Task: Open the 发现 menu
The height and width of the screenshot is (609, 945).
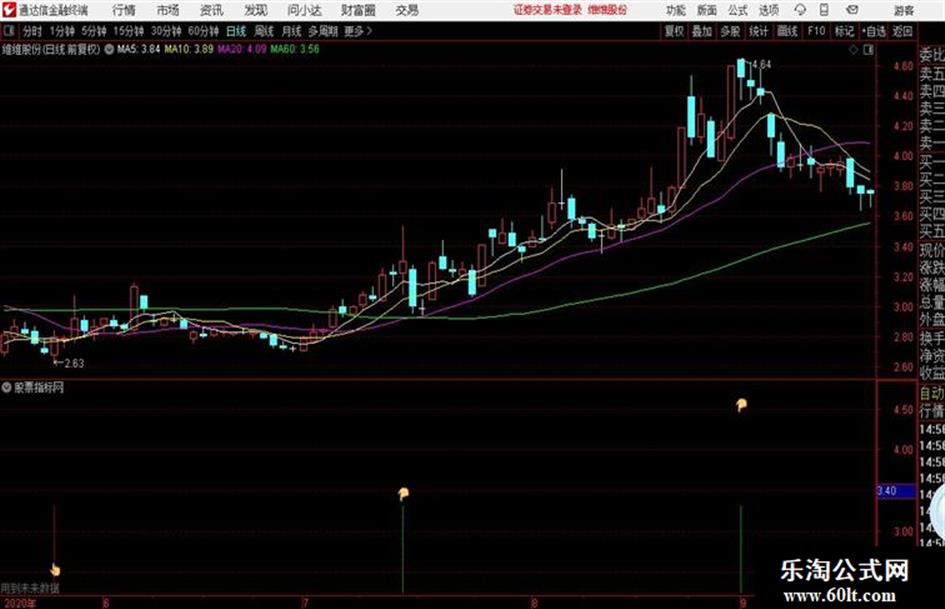Action: pyautogui.click(x=256, y=10)
